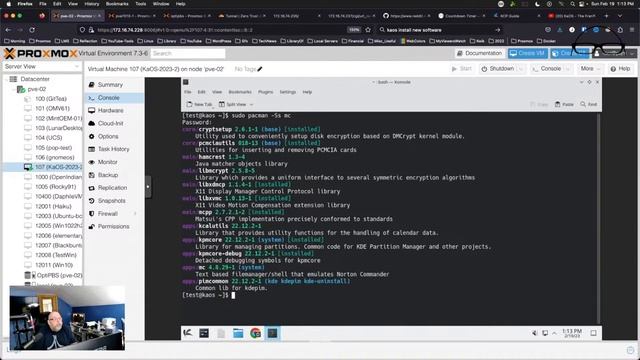Viewport: 640px width, 360px height.
Task: Click the Help button
Action: click(x=620, y=69)
